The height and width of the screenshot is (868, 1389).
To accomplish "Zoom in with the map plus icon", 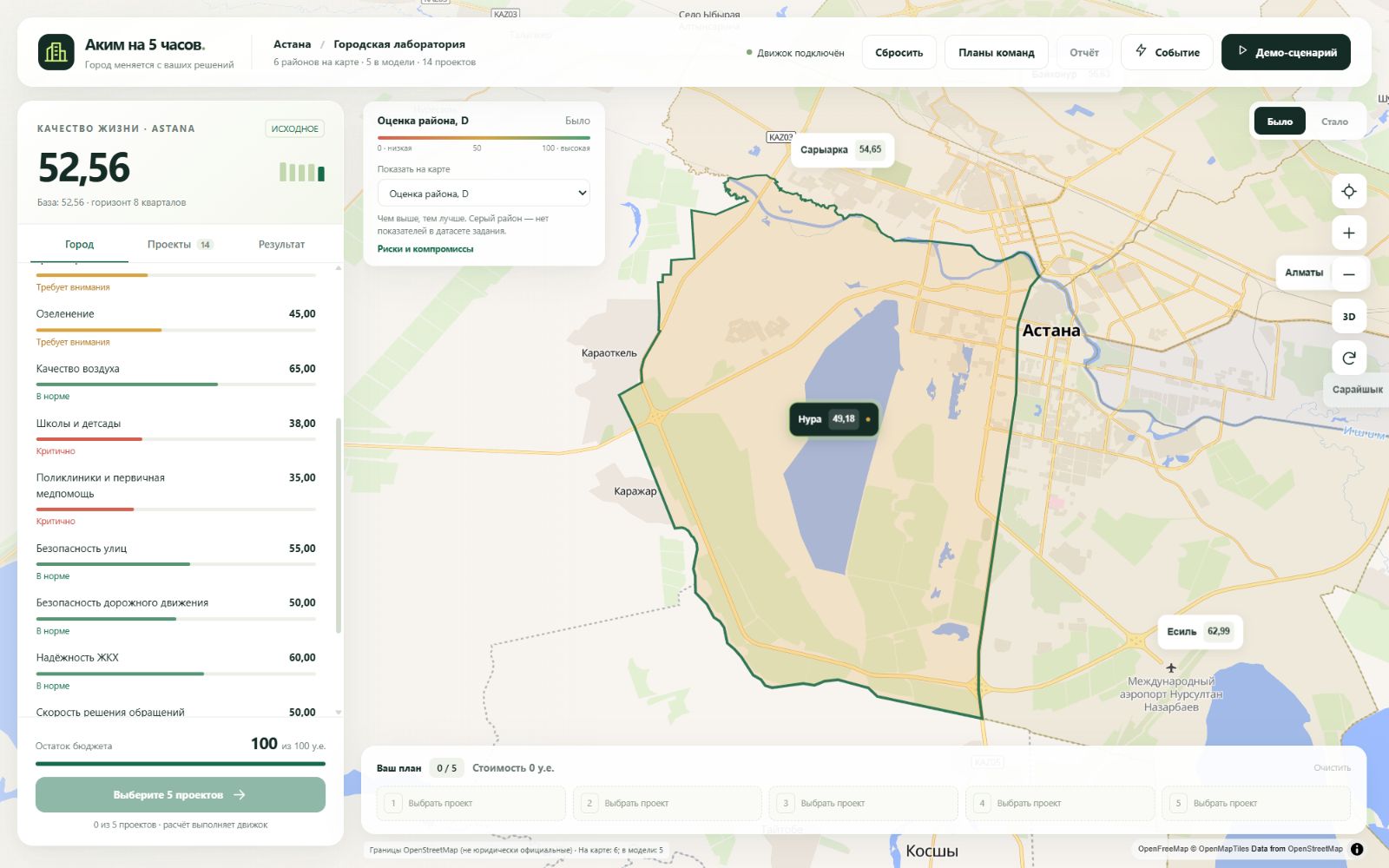I will (1349, 233).
